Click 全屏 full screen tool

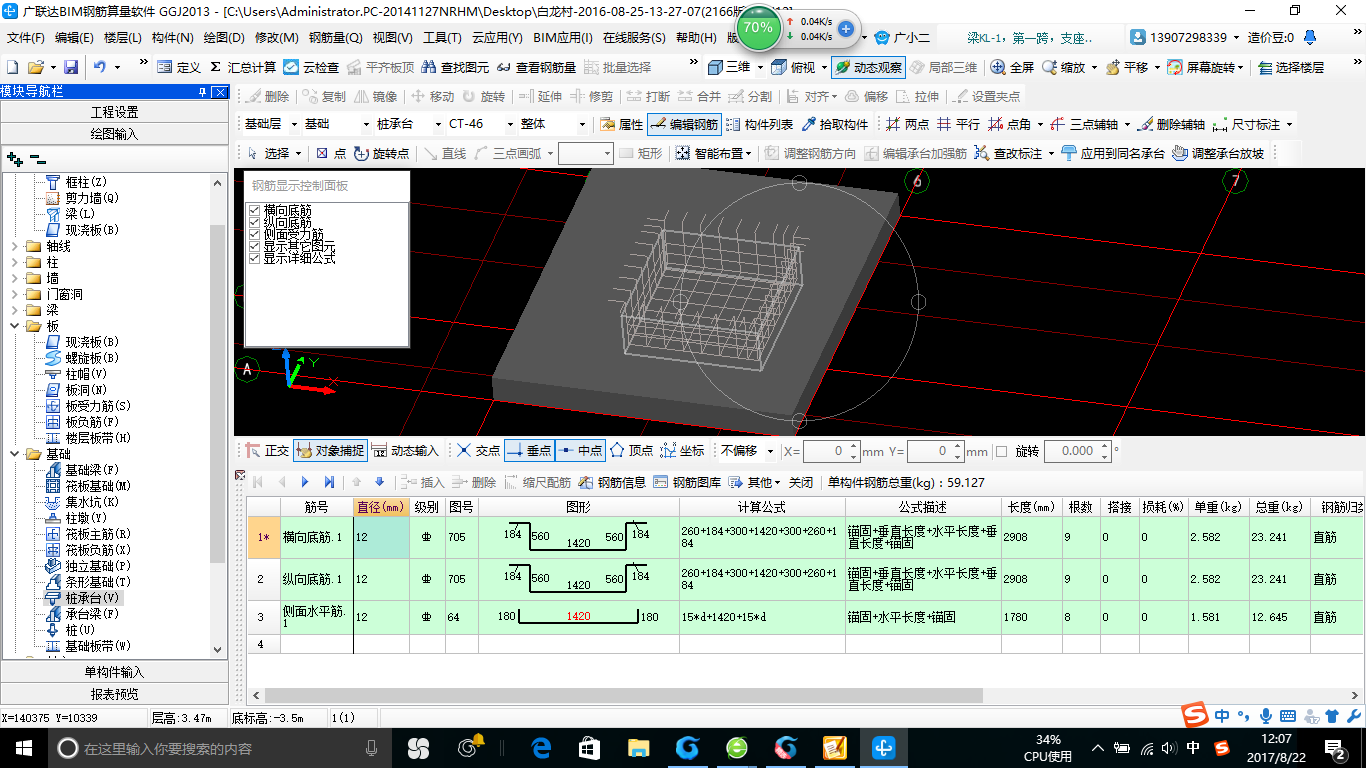point(1012,67)
